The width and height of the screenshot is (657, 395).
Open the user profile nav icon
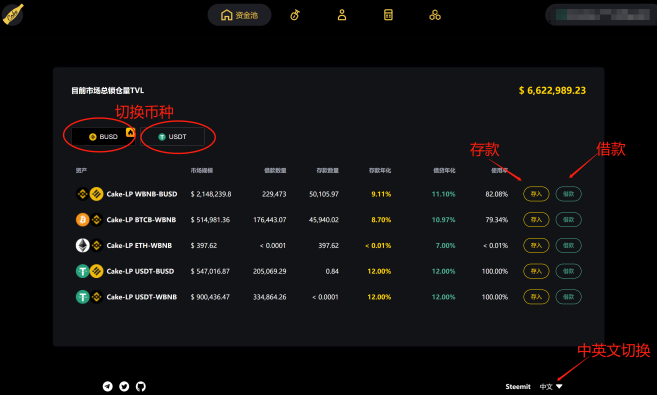click(x=342, y=15)
